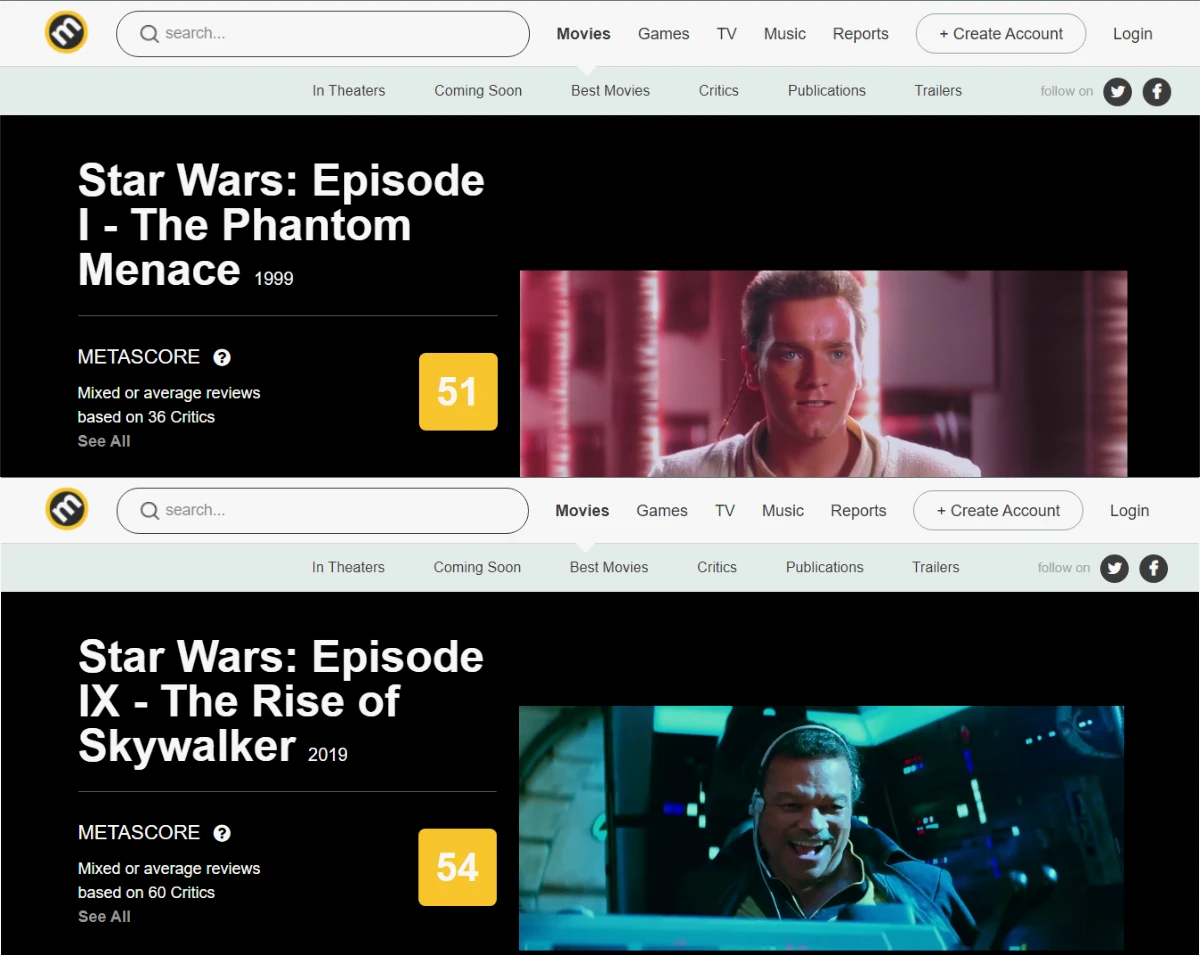Select Reports in the menu above Rise of Skywalker

859,511
